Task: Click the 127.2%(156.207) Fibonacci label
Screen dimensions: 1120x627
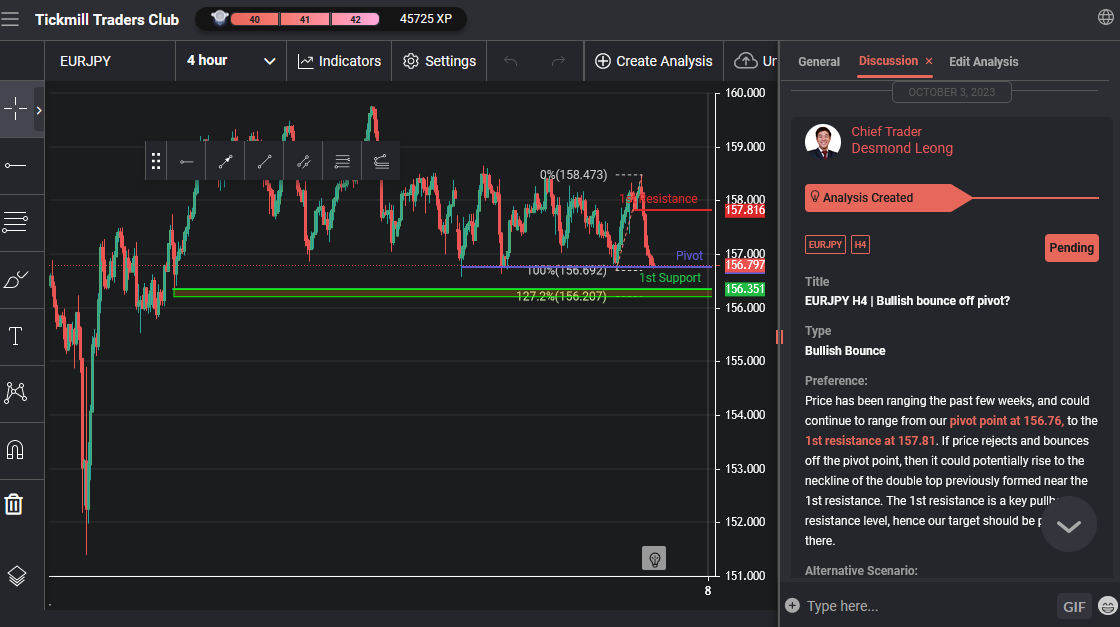Action: click(x=561, y=296)
